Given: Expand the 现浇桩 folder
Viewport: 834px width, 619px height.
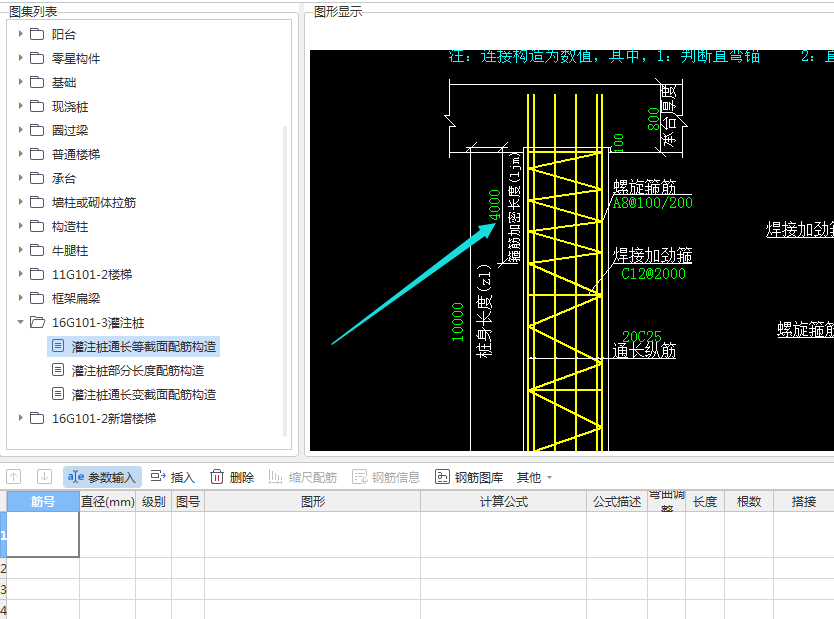Looking at the screenshot, I should pos(20,106).
